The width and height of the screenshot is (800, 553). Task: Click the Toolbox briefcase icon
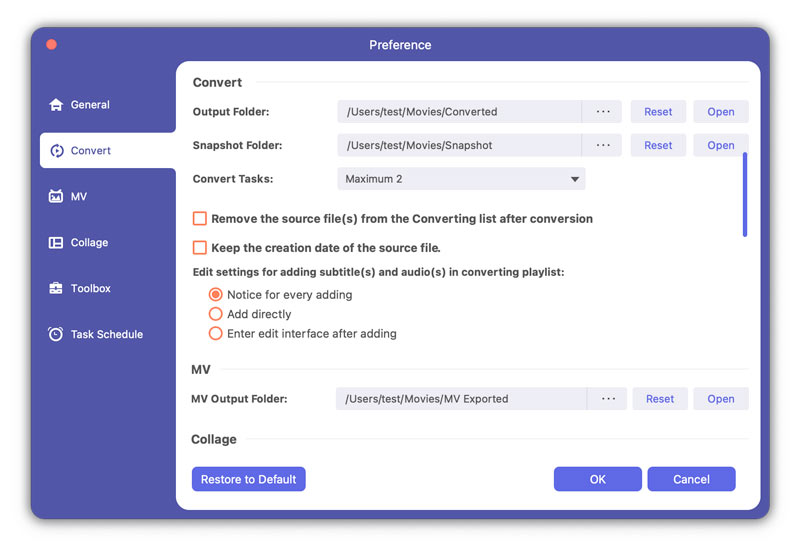coord(56,289)
